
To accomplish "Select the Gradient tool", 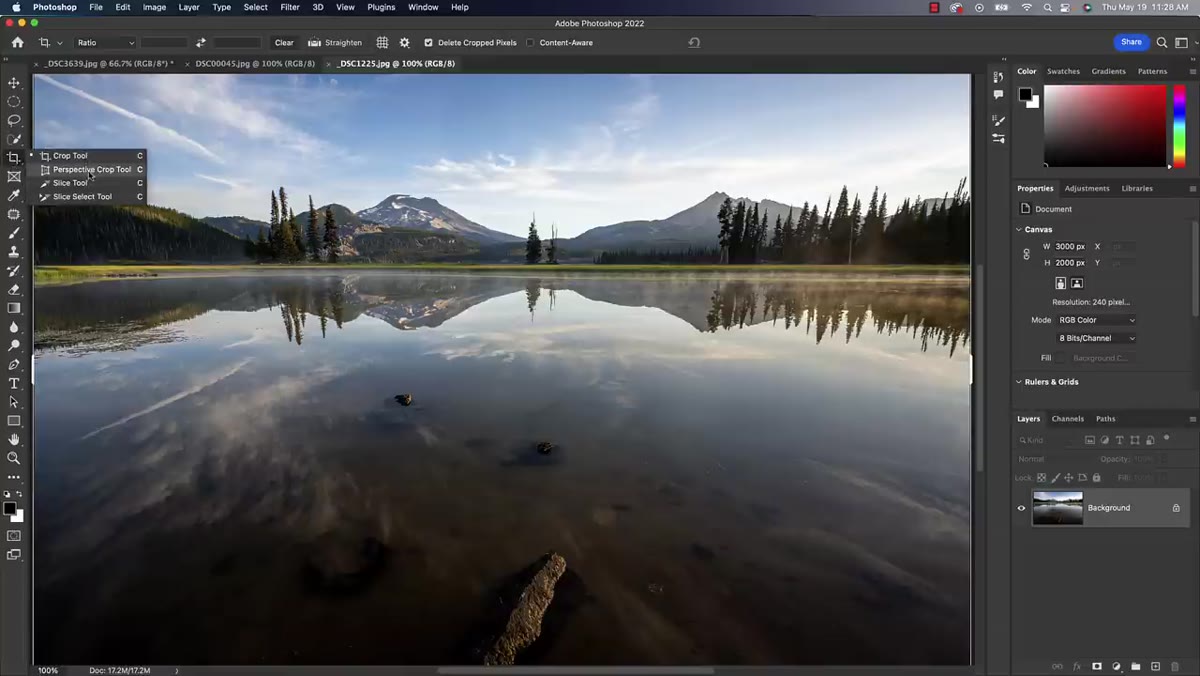I will point(14,308).
